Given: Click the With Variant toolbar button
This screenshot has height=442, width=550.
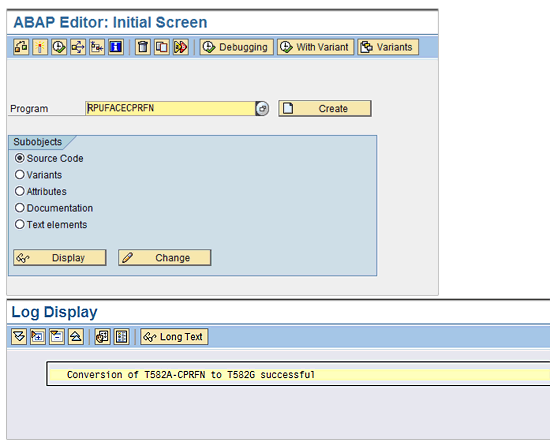Looking at the screenshot, I should coord(315,47).
